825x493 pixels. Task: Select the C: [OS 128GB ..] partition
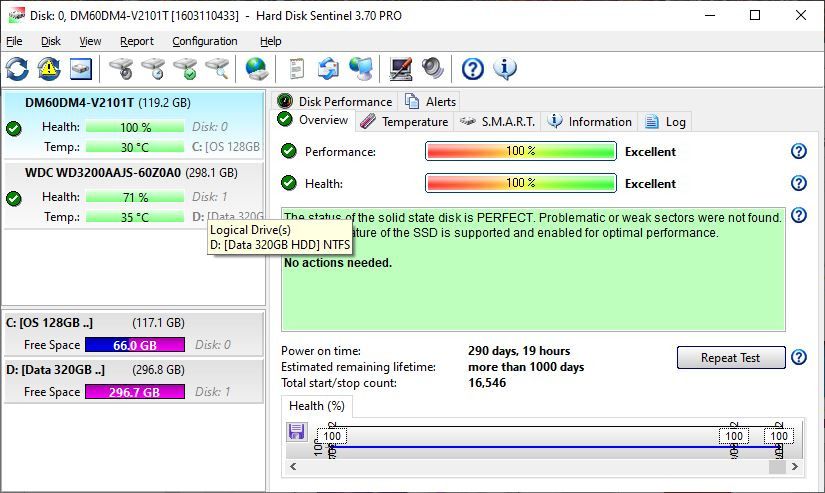click(x=133, y=334)
